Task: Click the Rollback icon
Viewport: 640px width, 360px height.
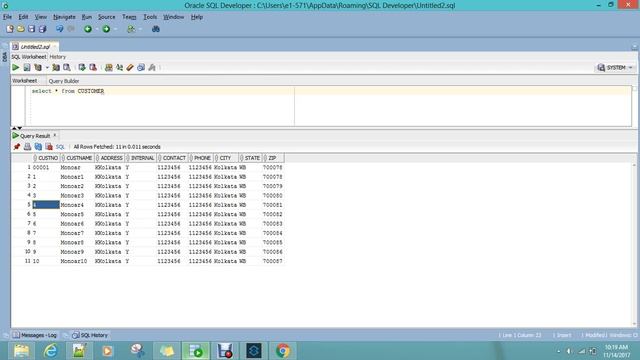Action: (93, 67)
